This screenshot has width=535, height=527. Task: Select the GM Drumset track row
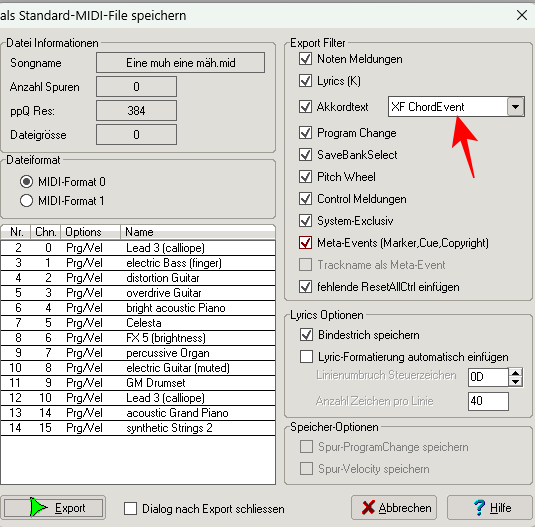point(138,383)
